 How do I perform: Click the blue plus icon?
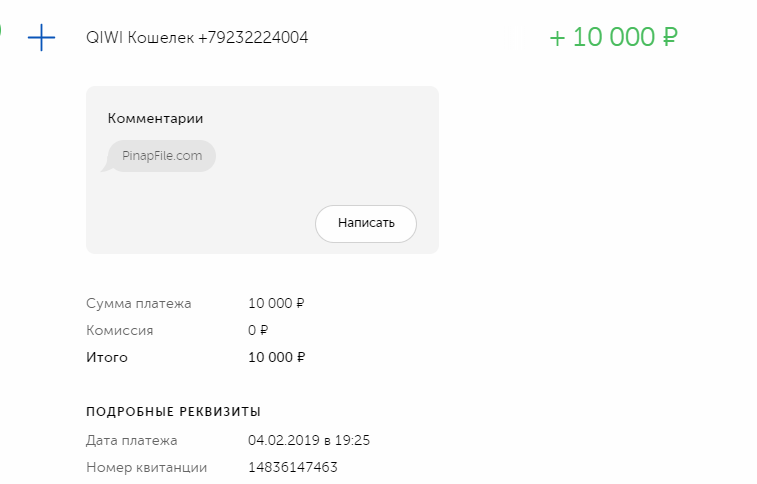tap(41, 38)
